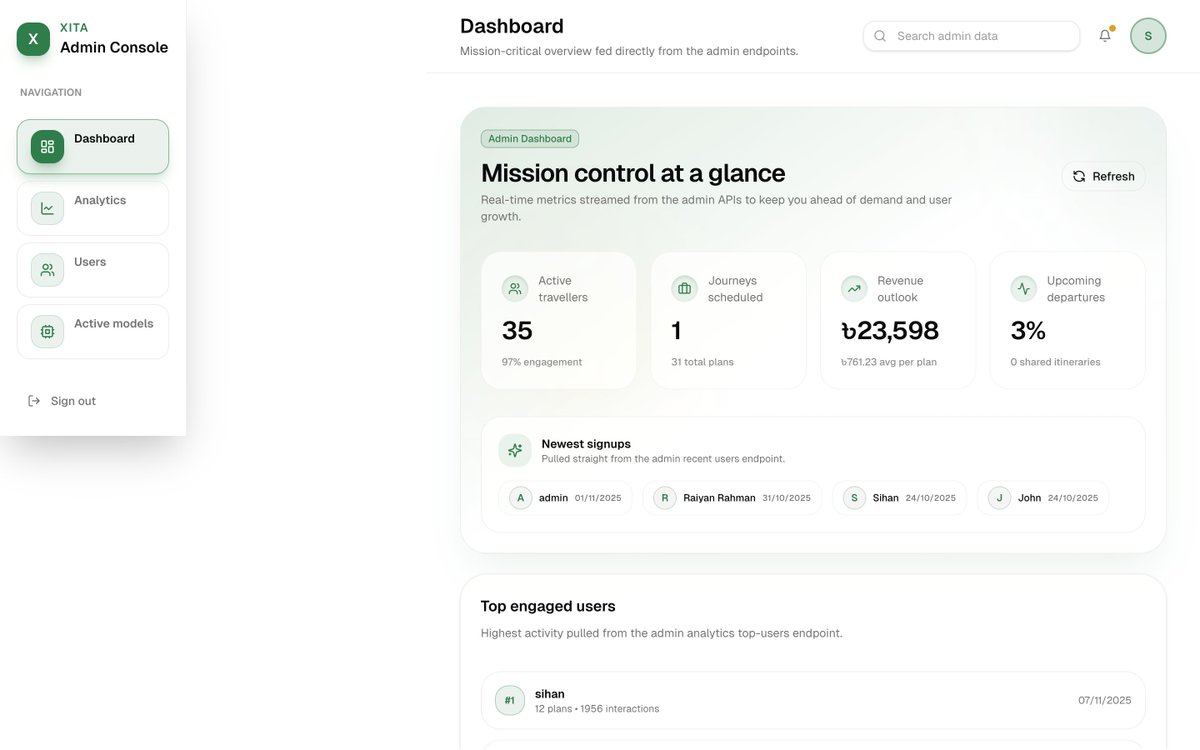Click the Upcoming departures value 3%
Screen dimensions: 1200x750
click(x=1028, y=331)
